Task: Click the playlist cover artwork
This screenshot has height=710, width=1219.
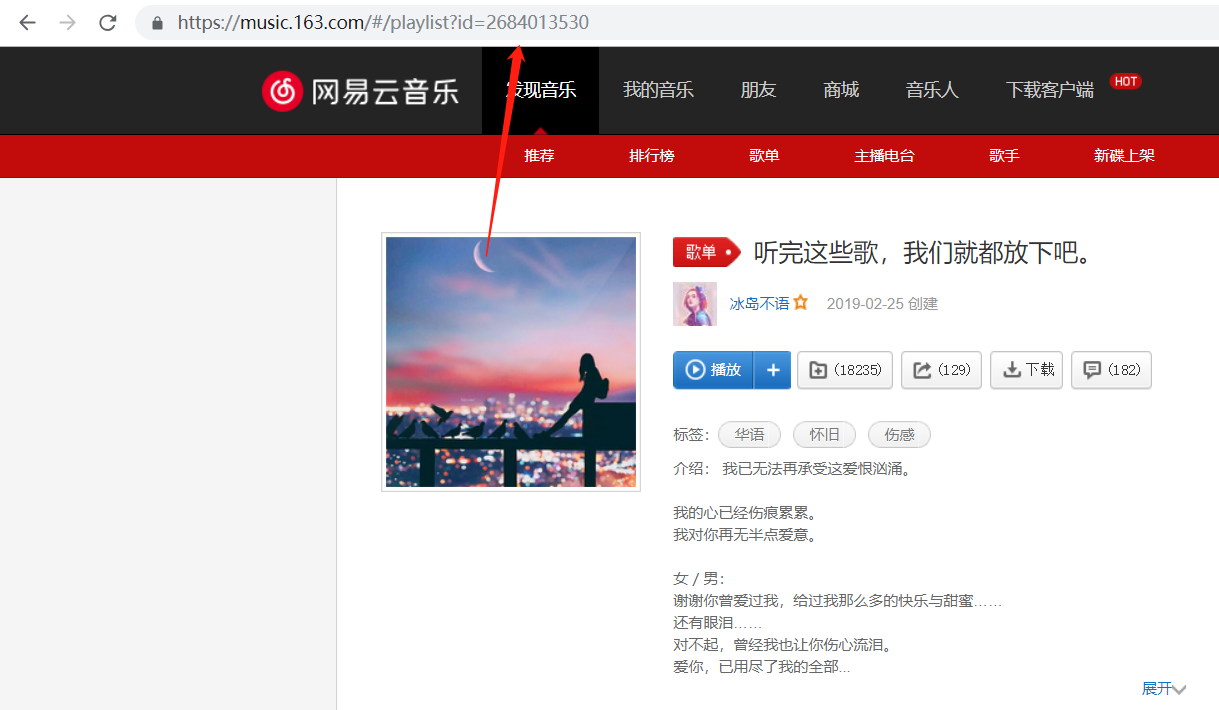Action: click(511, 362)
